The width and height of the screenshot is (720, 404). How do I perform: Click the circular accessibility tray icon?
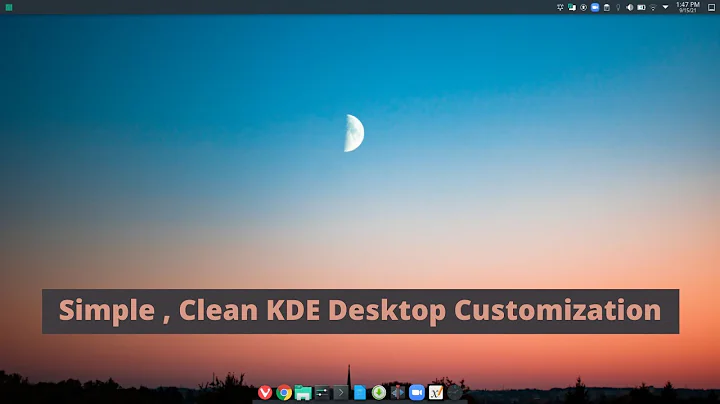click(x=583, y=7)
